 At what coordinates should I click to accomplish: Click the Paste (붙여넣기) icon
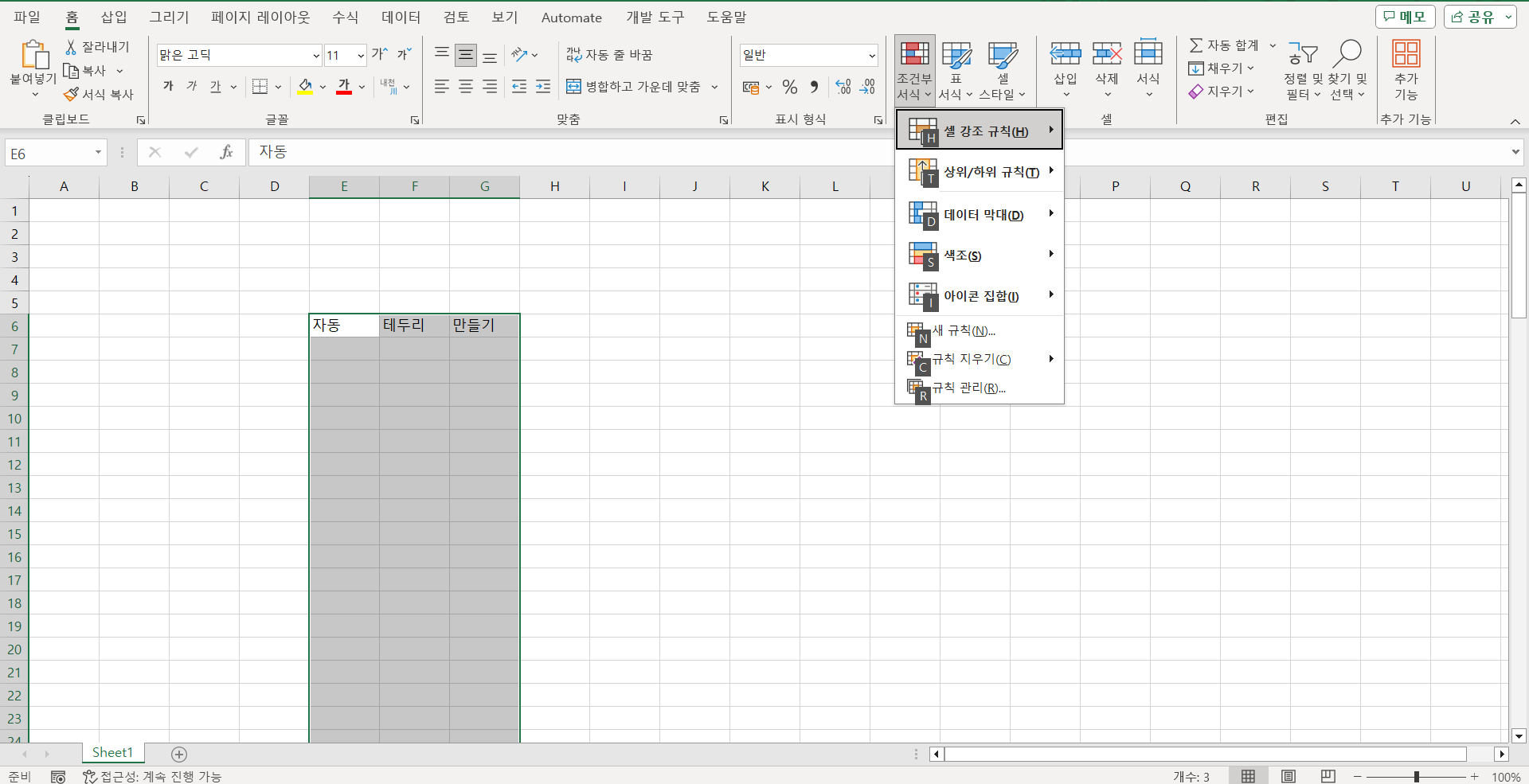[x=33, y=54]
